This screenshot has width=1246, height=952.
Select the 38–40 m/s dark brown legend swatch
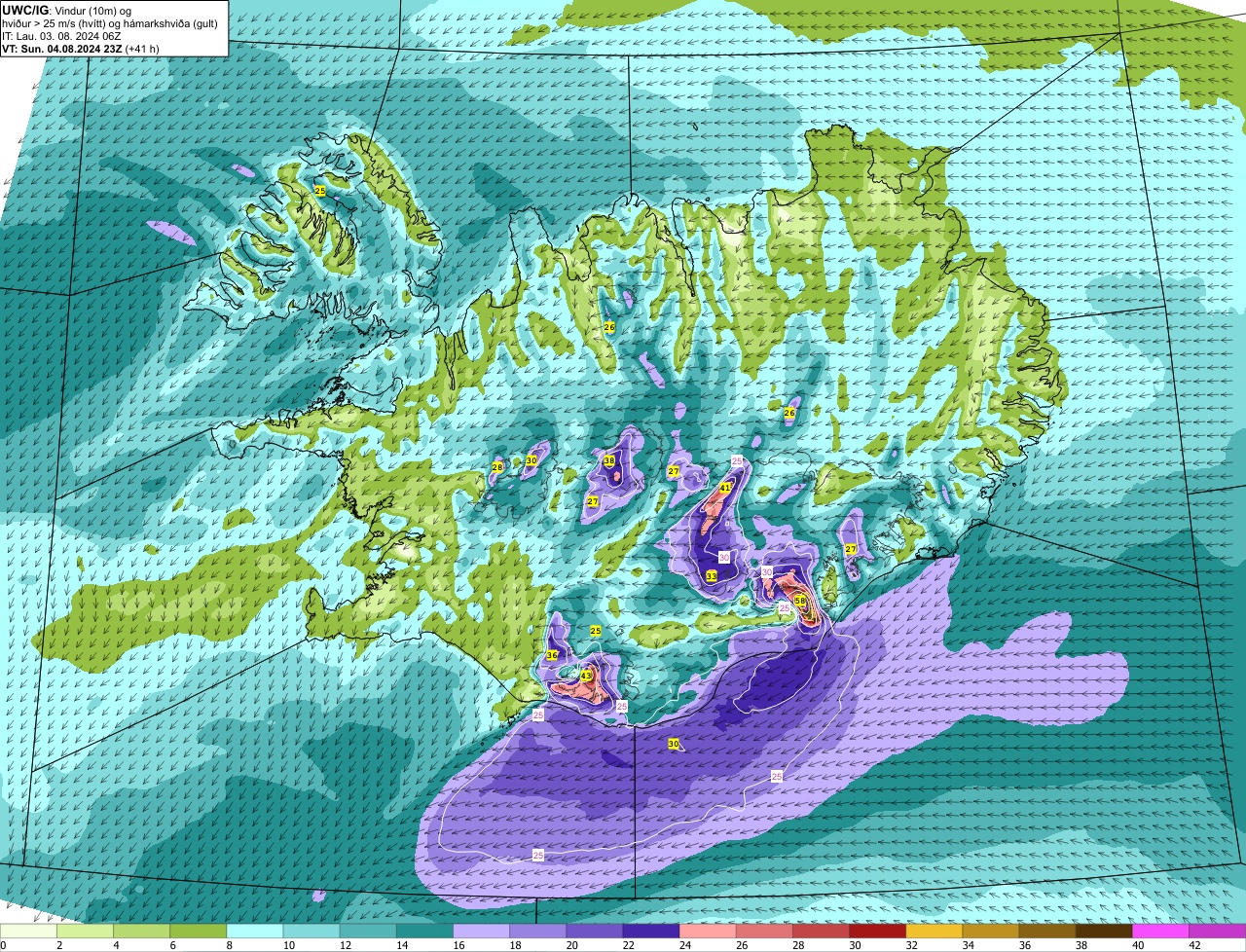click(x=1104, y=931)
